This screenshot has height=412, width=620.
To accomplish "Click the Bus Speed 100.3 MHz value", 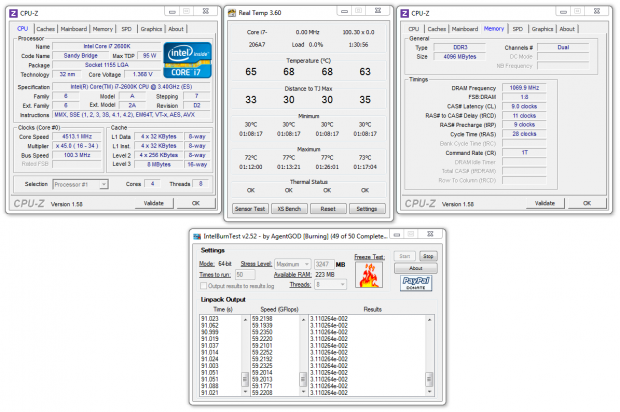I will pyautogui.click(x=77, y=155).
